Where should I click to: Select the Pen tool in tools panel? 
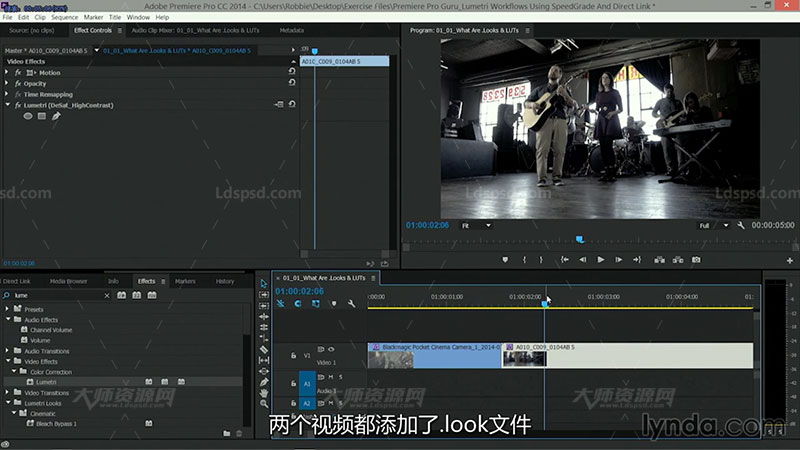pos(263,382)
